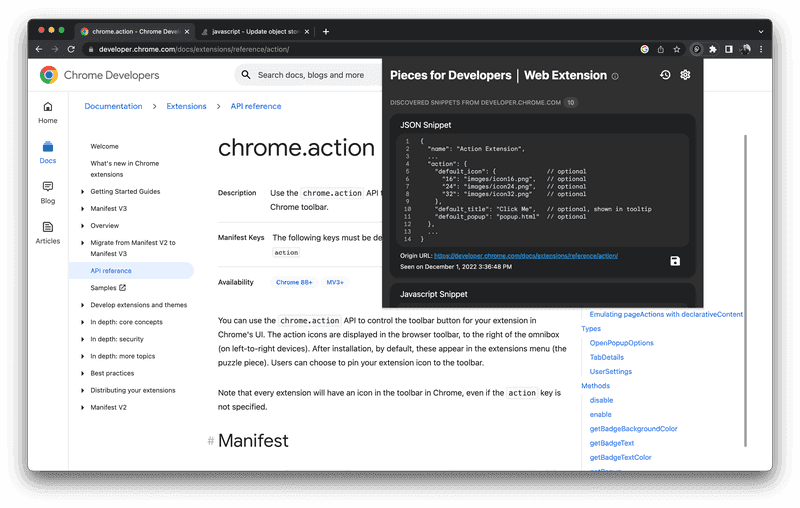Open Pieces history clock icon

[x=665, y=75]
